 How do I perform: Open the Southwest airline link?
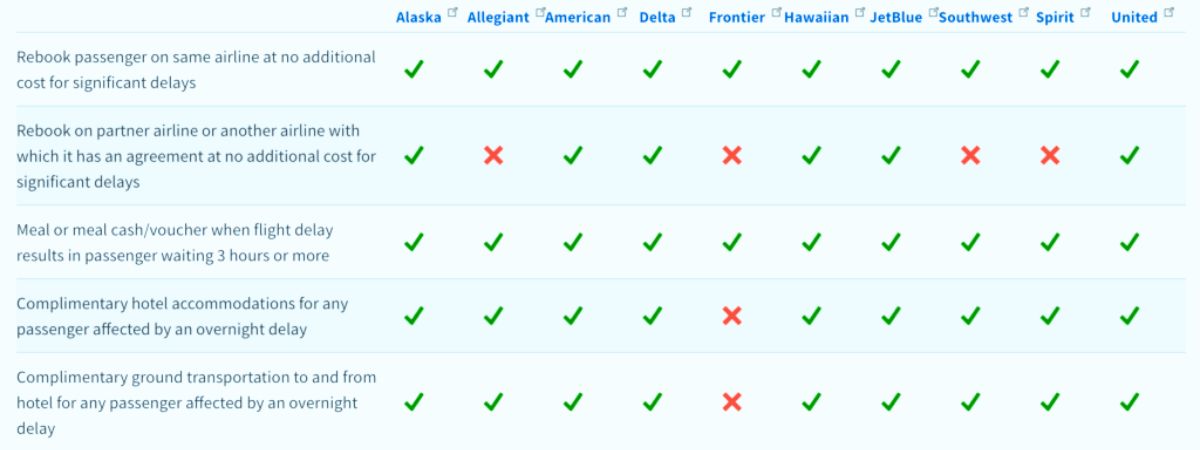click(975, 18)
